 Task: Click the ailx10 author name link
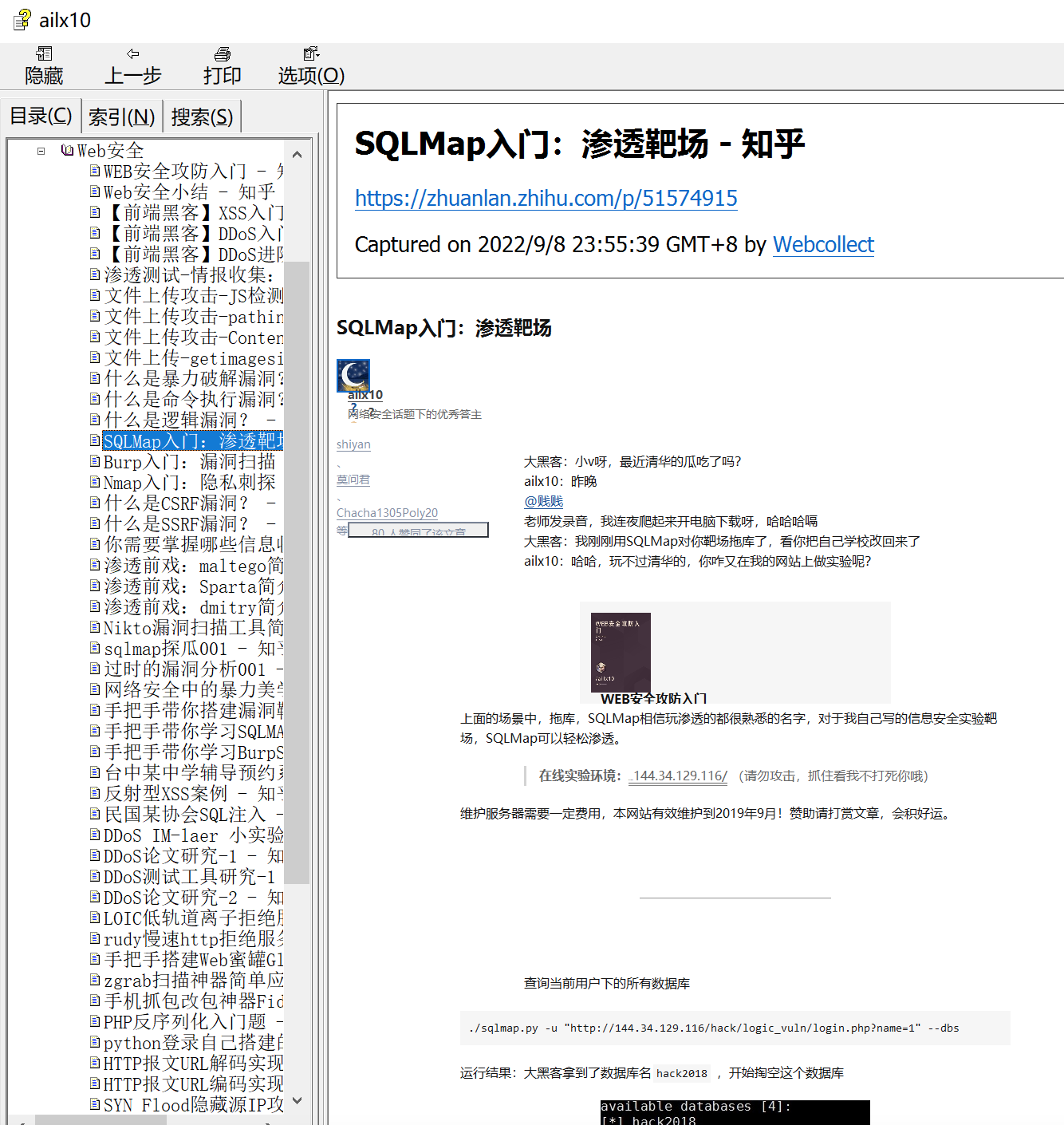tap(365, 395)
